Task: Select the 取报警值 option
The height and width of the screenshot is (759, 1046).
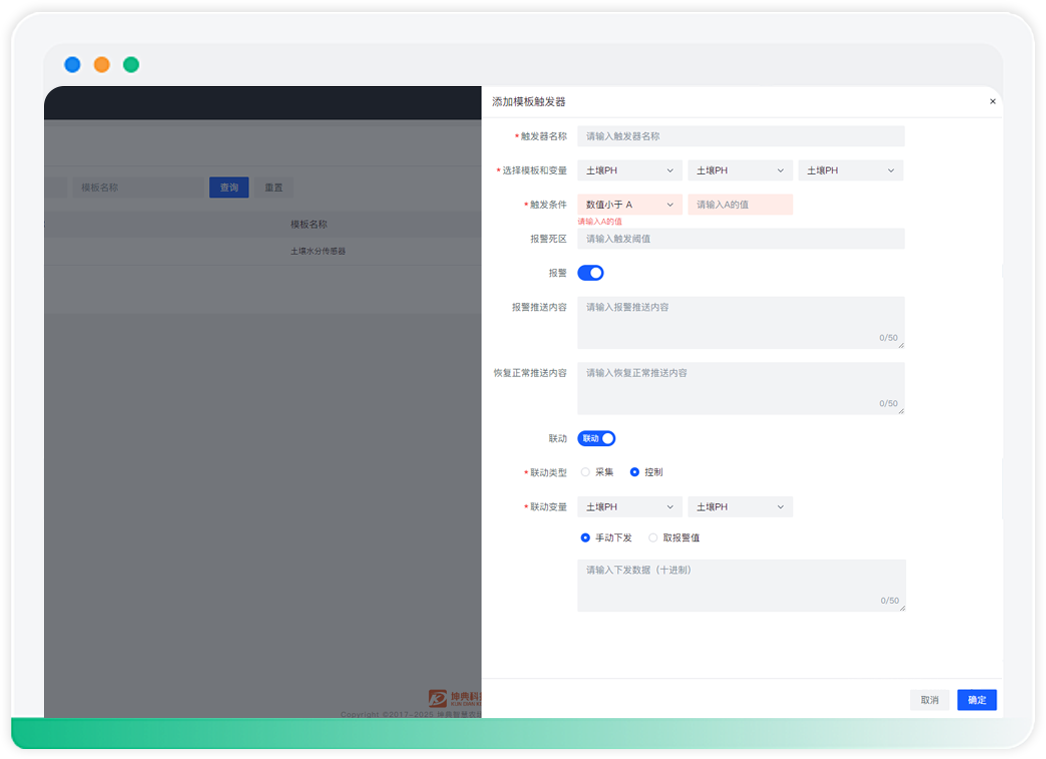Action: pos(654,538)
